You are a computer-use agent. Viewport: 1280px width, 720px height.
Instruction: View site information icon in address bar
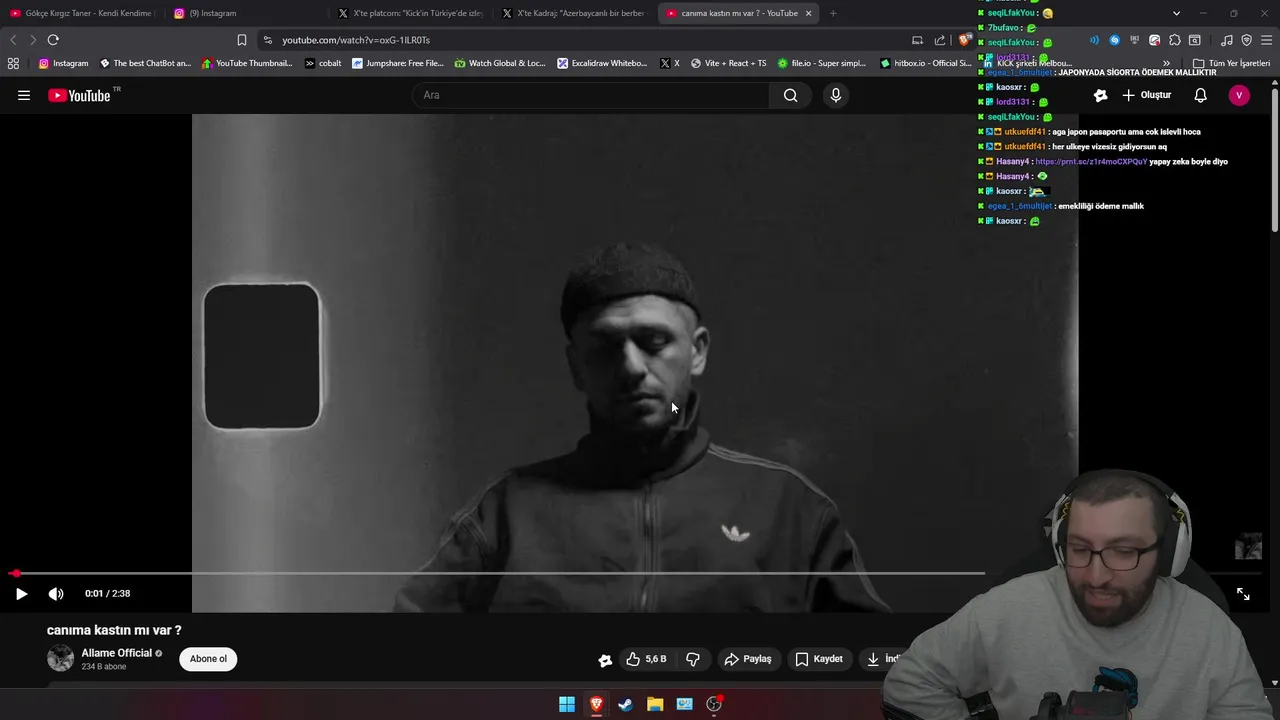coord(267,40)
